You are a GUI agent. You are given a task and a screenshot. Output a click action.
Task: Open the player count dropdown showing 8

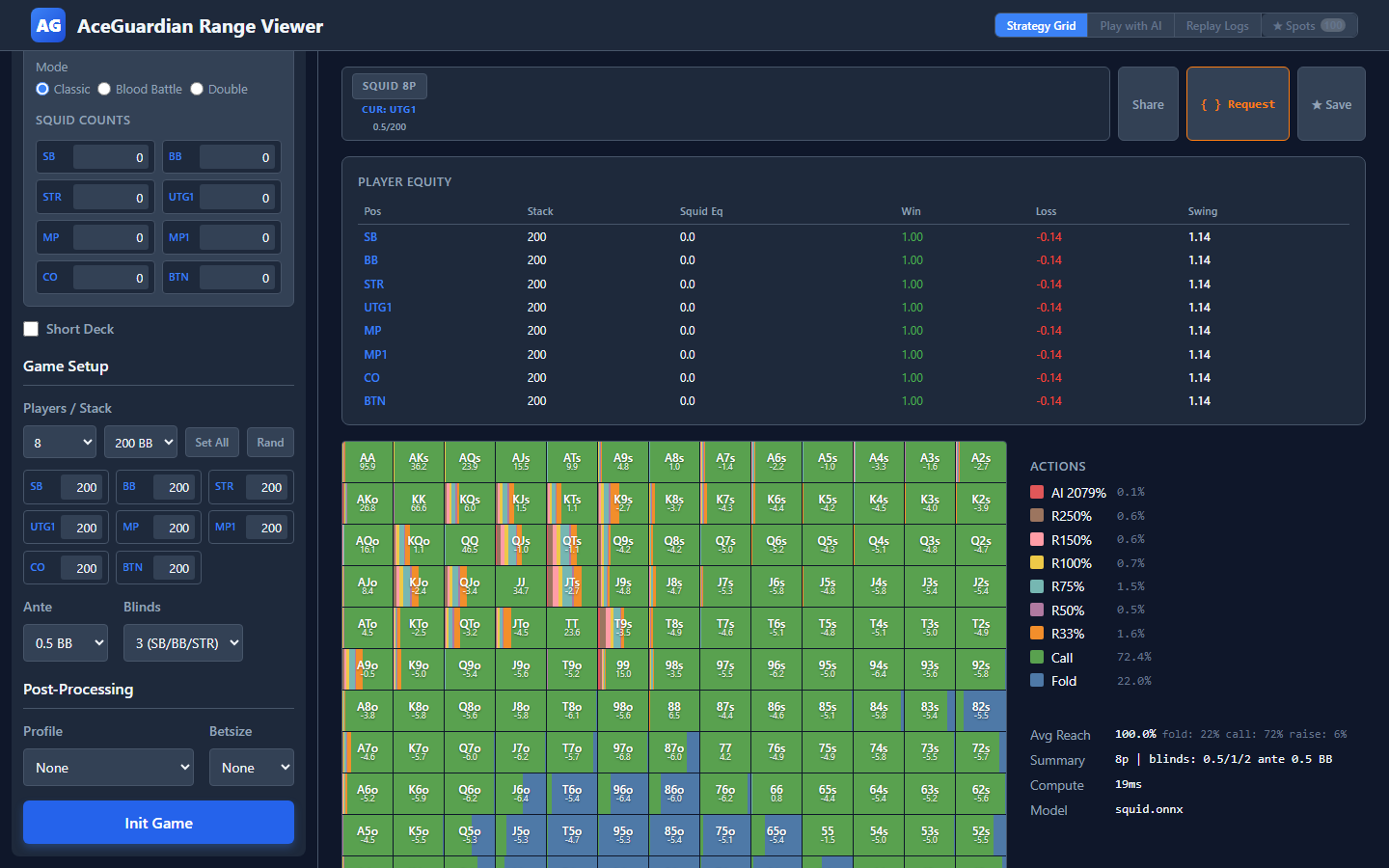click(x=59, y=442)
